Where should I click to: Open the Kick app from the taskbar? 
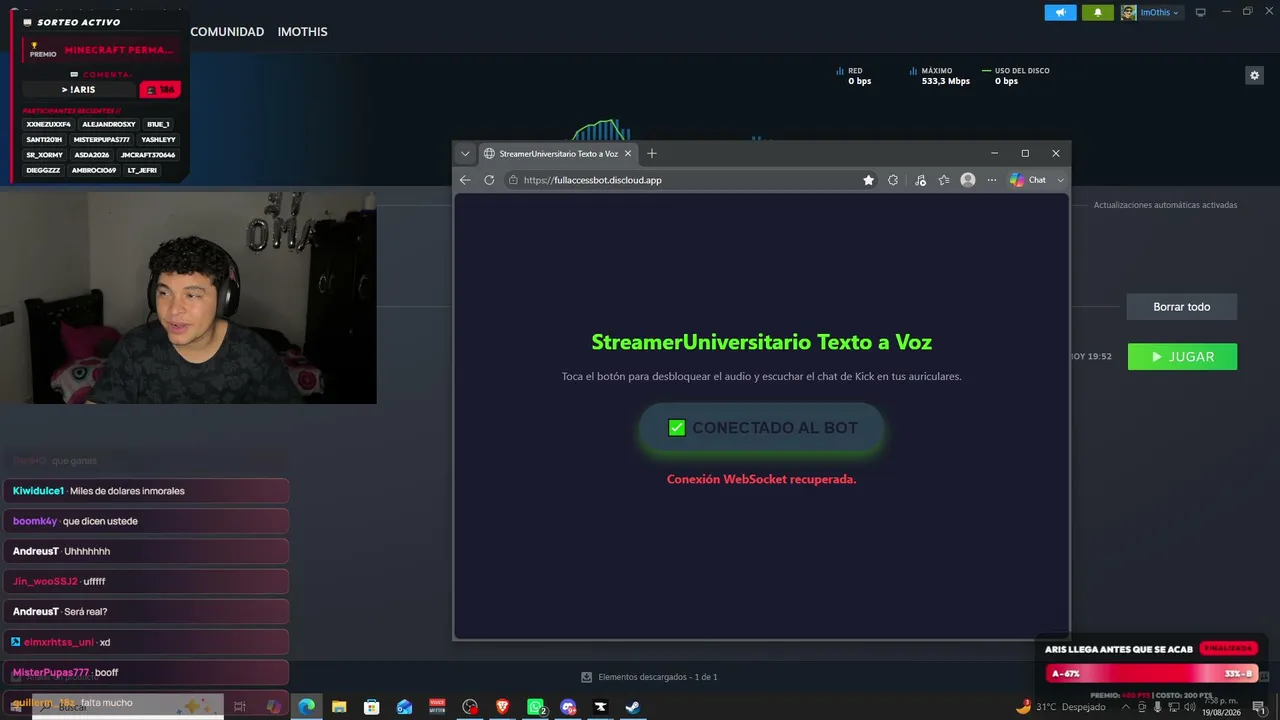(601, 707)
